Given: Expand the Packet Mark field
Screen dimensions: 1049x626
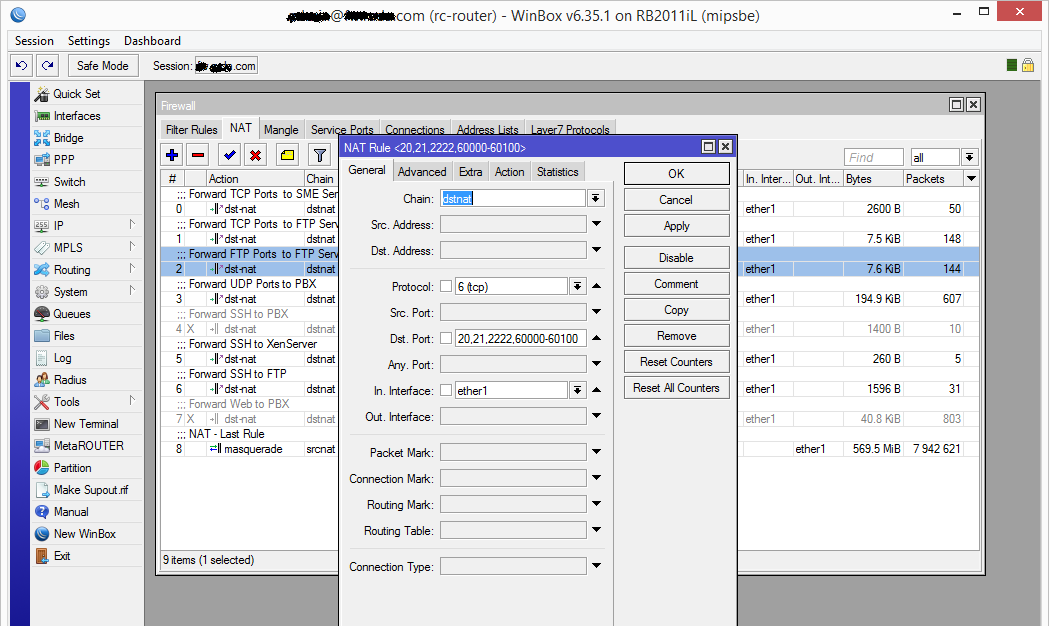Looking at the screenshot, I should pos(596,452).
